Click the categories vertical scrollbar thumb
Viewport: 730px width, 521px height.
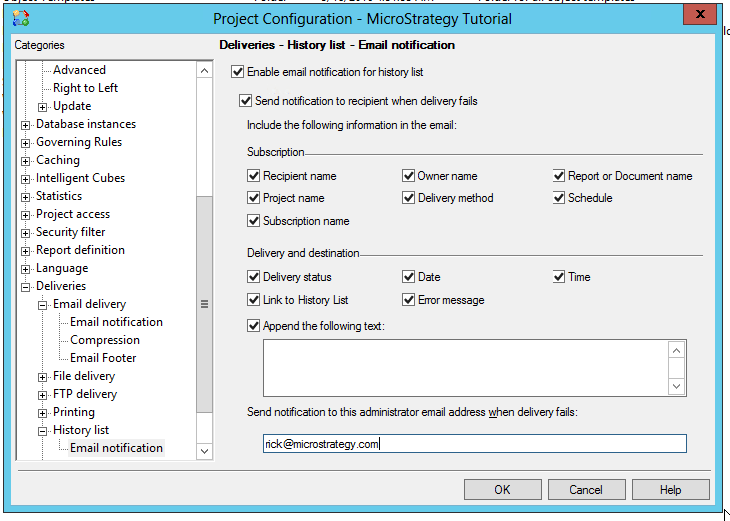click(x=204, y=304)
